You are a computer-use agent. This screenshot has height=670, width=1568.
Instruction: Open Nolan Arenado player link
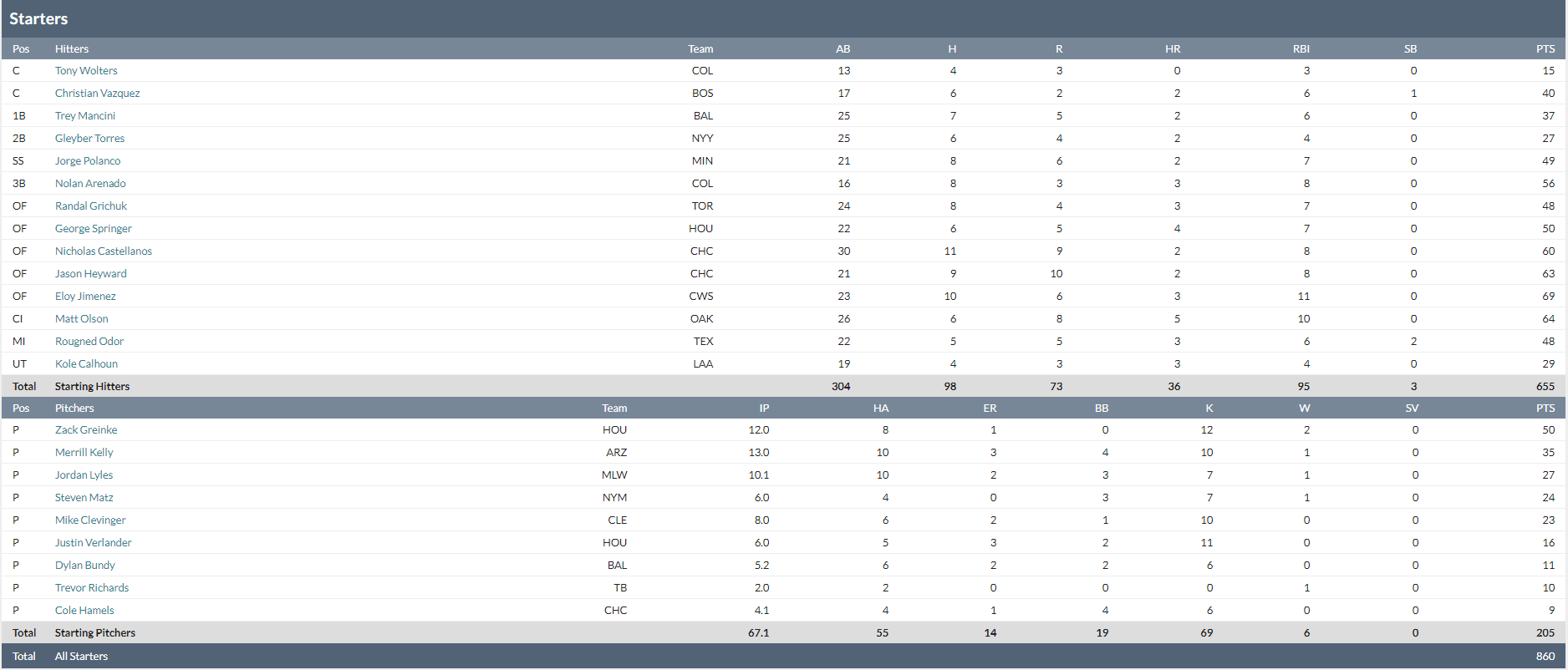[x=90, y=184]
